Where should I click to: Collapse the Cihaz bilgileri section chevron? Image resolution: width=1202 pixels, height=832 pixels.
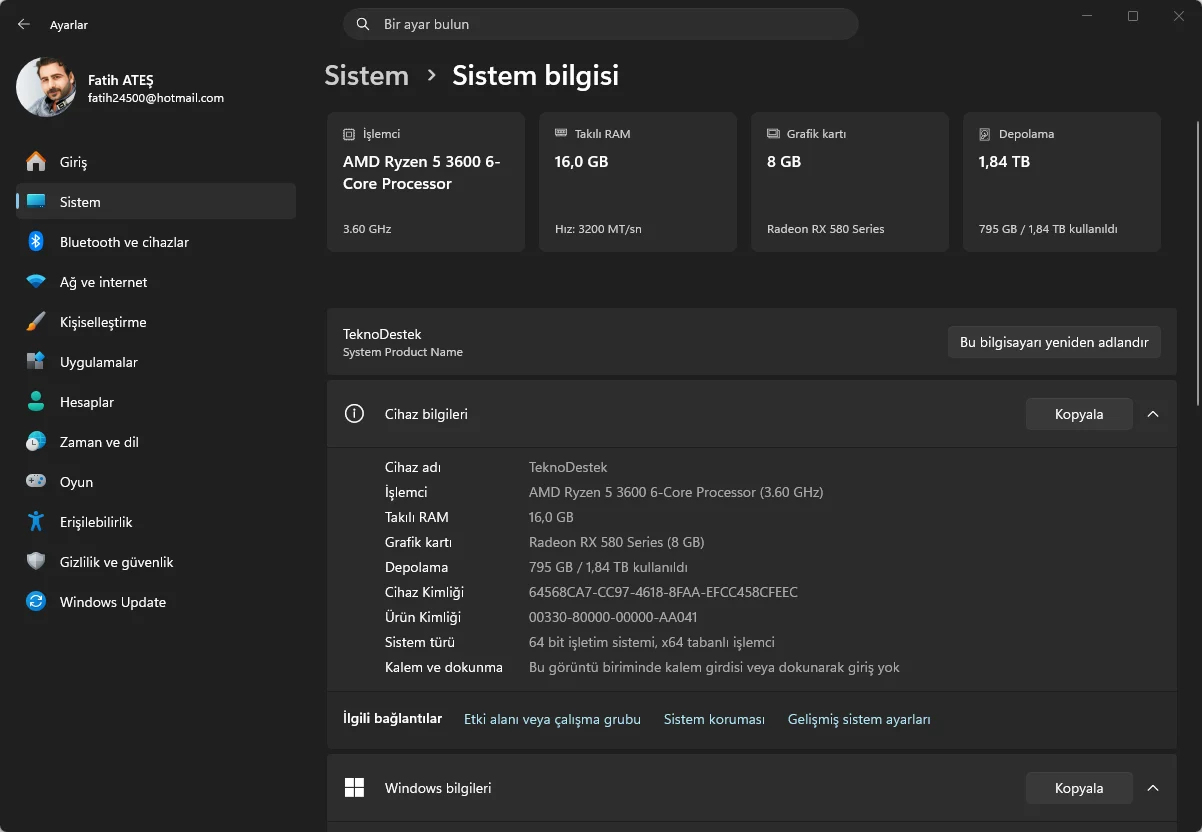click(x=1153, y=414)
